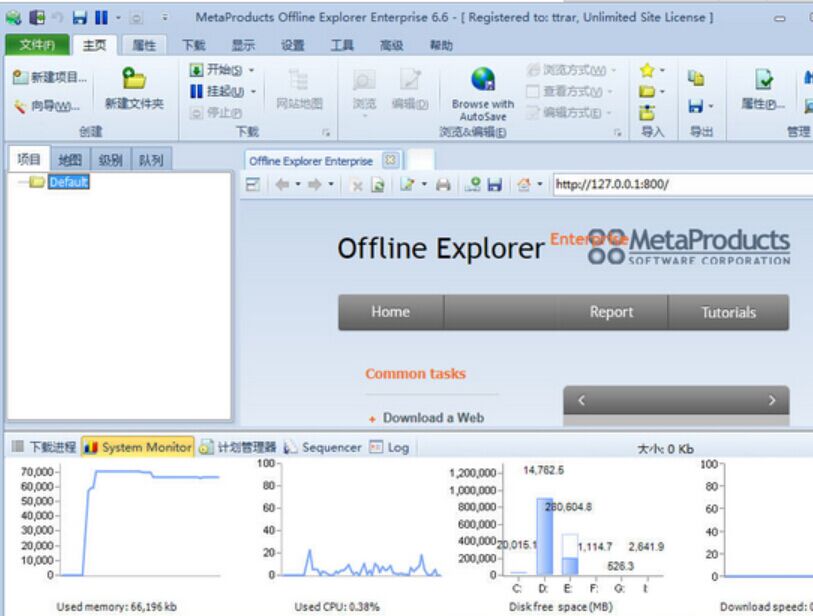Open the dropdown next to the Export disk icon

tap(711, 106)
